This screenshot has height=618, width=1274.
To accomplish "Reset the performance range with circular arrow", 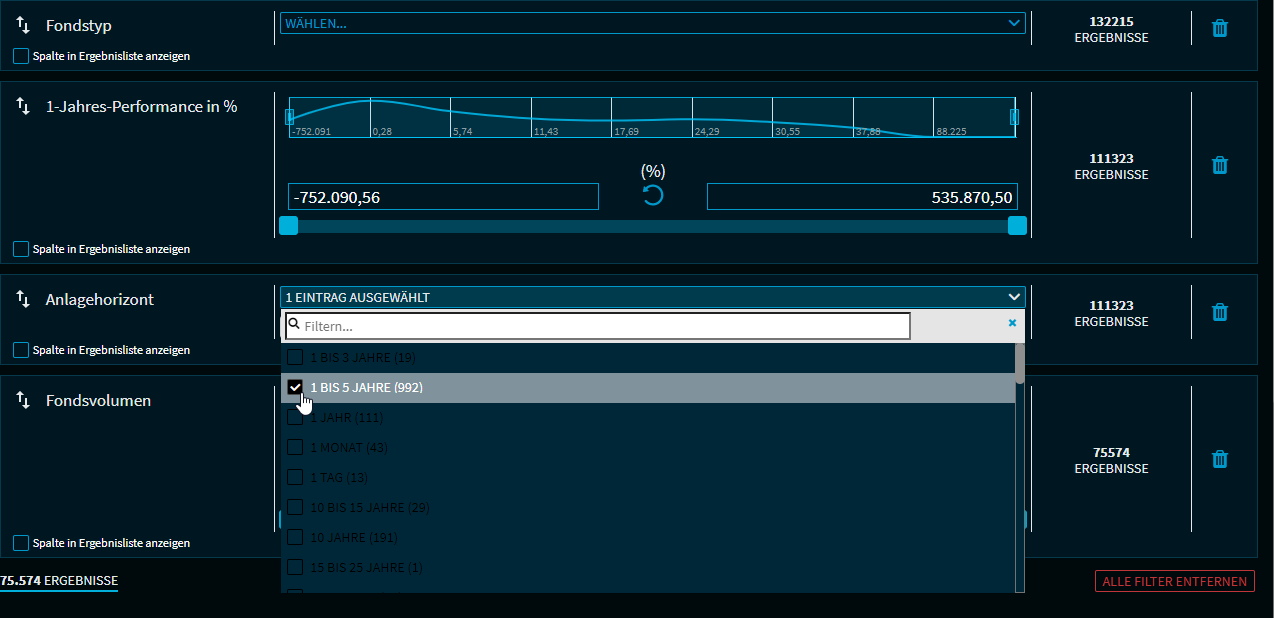I will (x=652, y=195).
